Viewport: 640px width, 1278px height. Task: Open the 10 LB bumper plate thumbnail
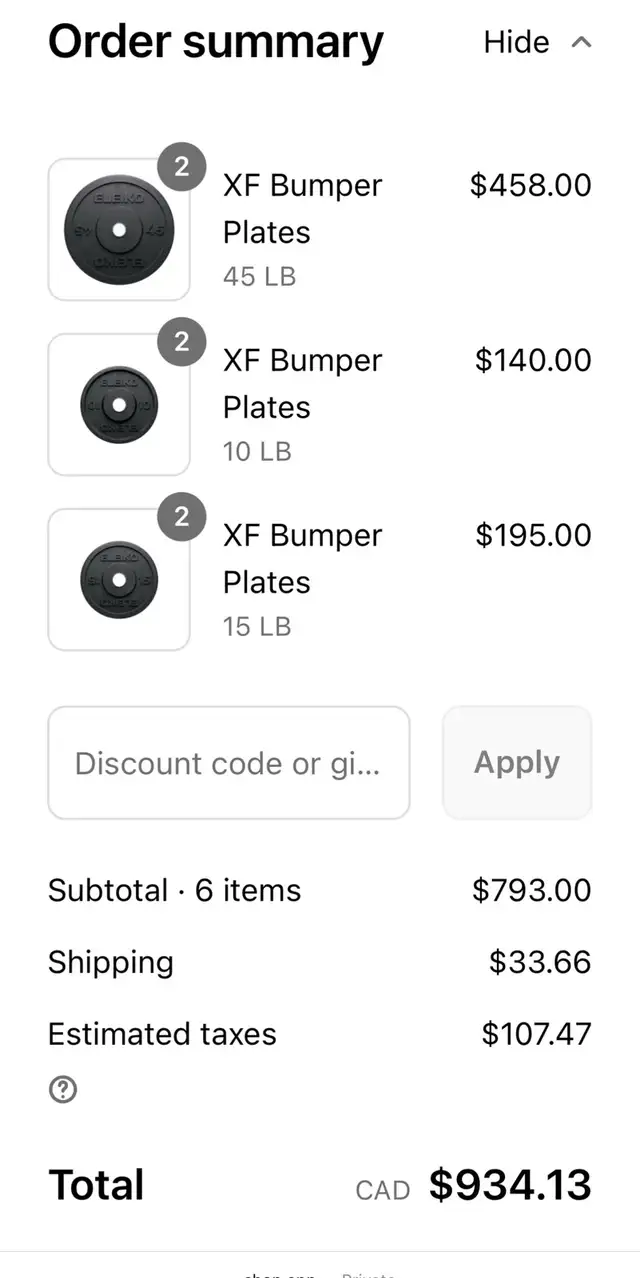click(x=119, y=404)
